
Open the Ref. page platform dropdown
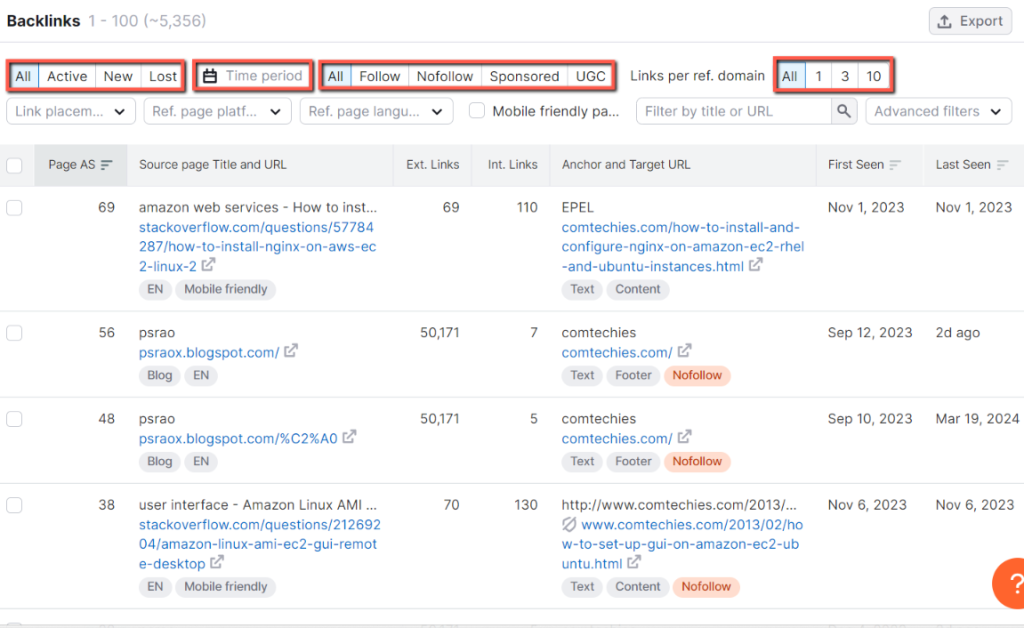pos(217,111)
